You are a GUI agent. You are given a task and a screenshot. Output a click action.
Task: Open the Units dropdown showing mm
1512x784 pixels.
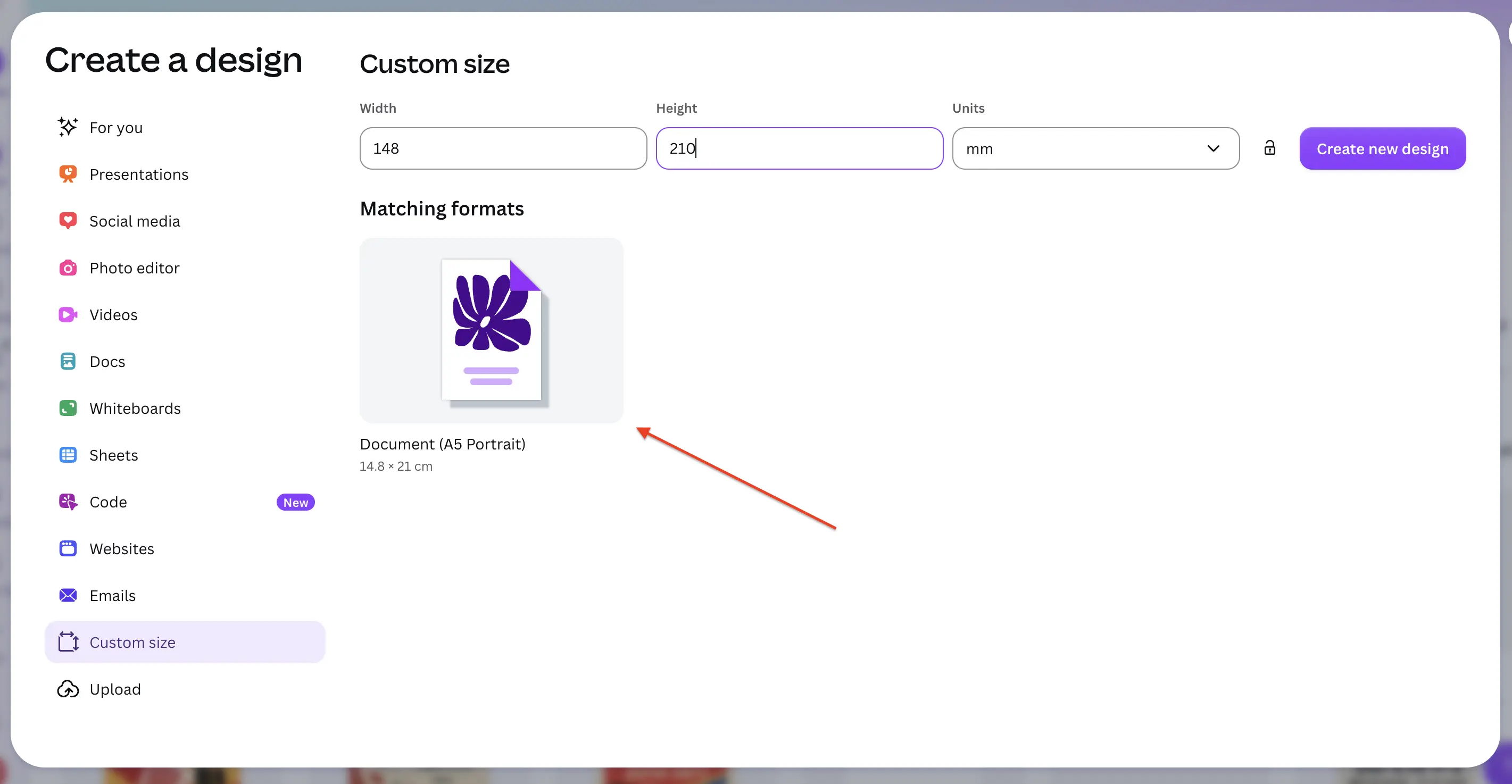(x=1095, y=148)
